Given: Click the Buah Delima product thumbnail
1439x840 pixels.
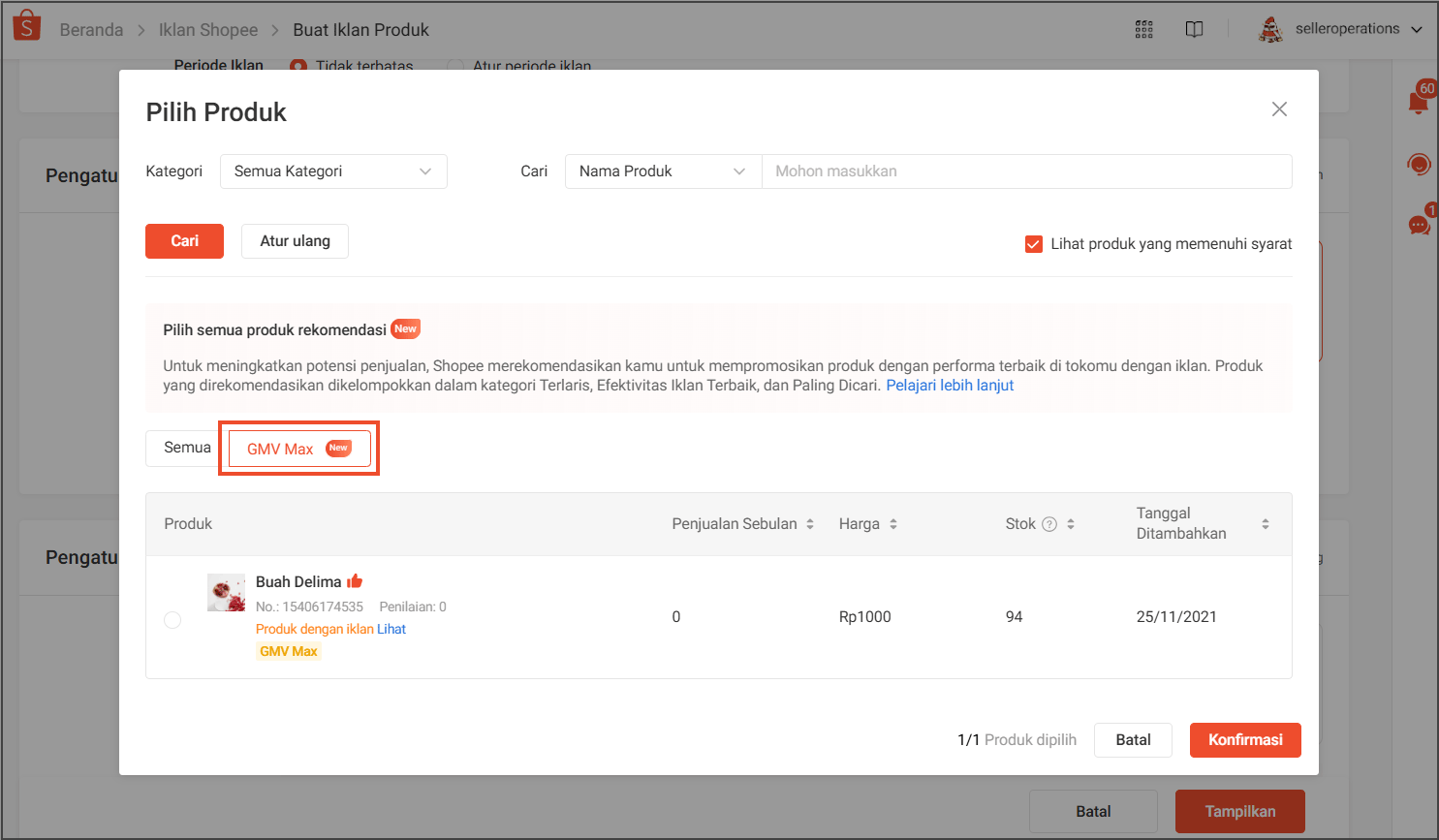Looking at the screenshot, I should [226, 592].
